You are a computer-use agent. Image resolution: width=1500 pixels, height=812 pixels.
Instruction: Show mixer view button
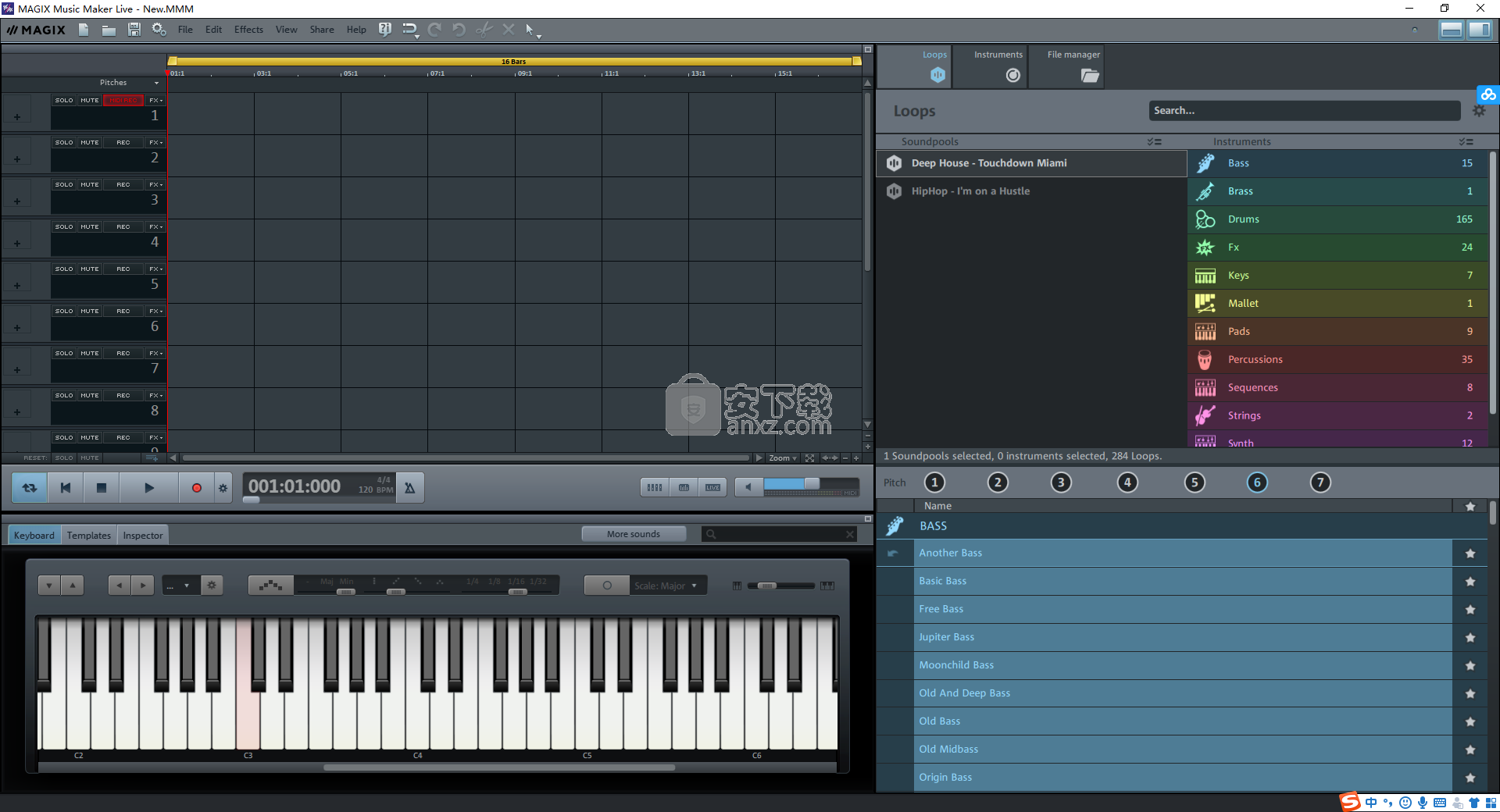tap(655, 488)
